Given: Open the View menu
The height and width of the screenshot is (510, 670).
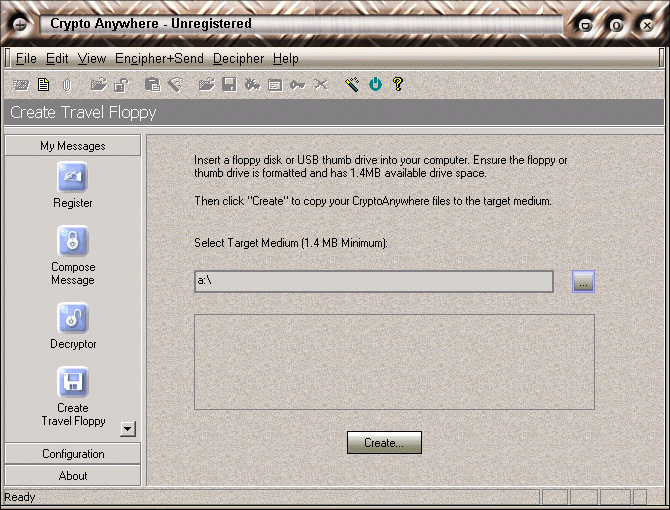Looking at the screenshot, I should (92, 59).
